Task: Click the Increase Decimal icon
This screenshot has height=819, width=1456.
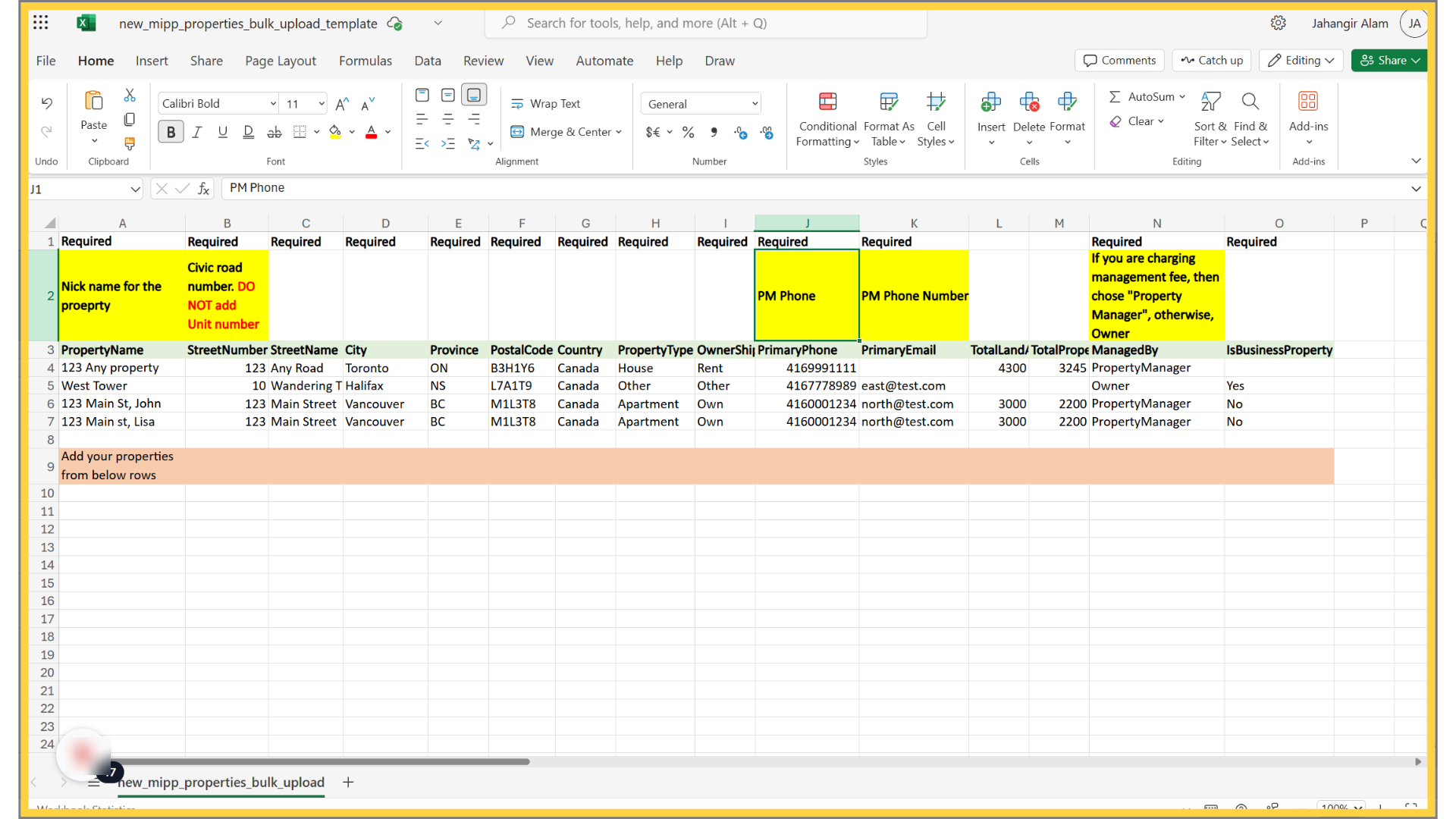Action: (x=741, y=132)
